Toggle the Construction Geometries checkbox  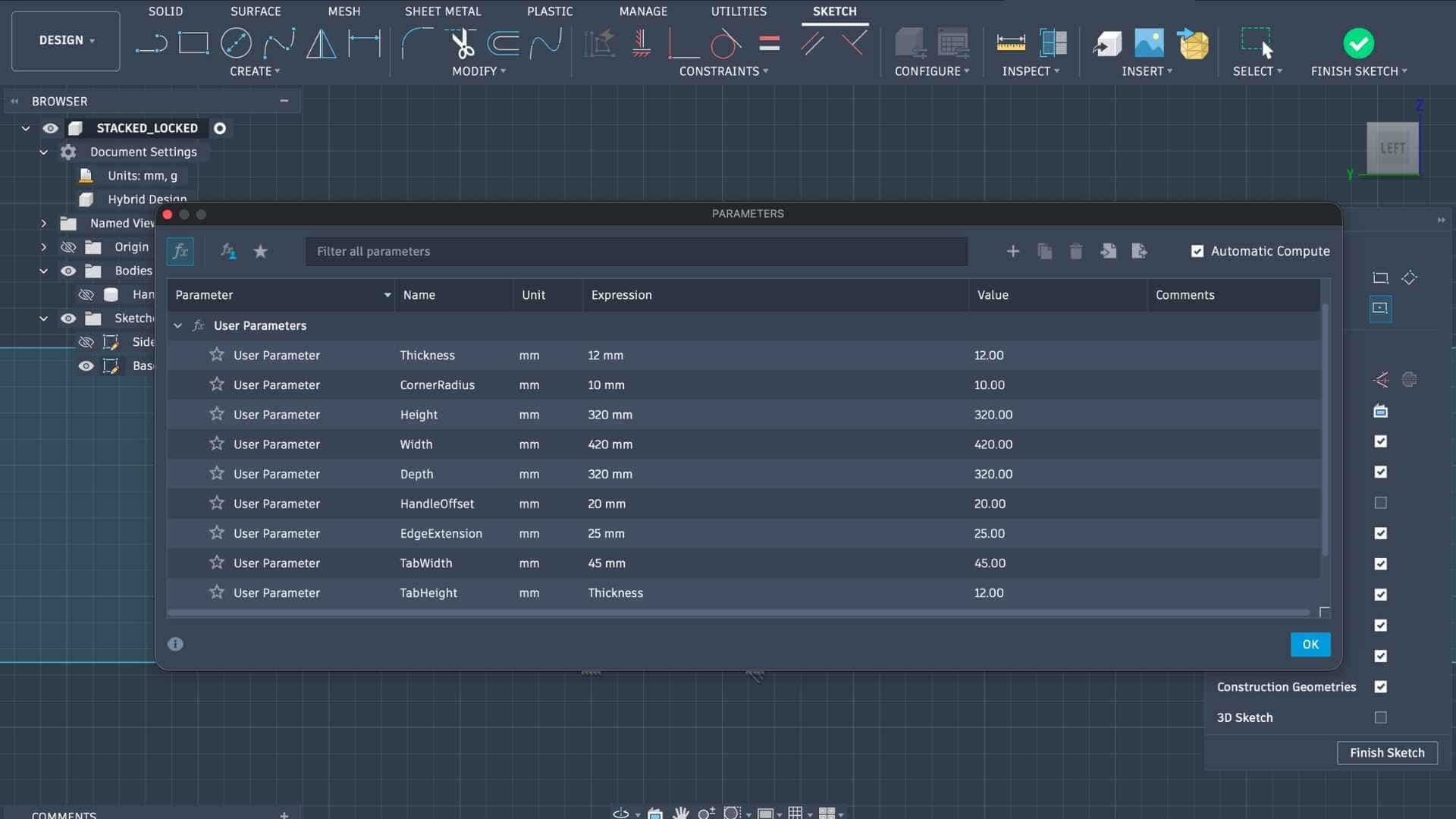pyautogui.click(x=1380, y=686)
